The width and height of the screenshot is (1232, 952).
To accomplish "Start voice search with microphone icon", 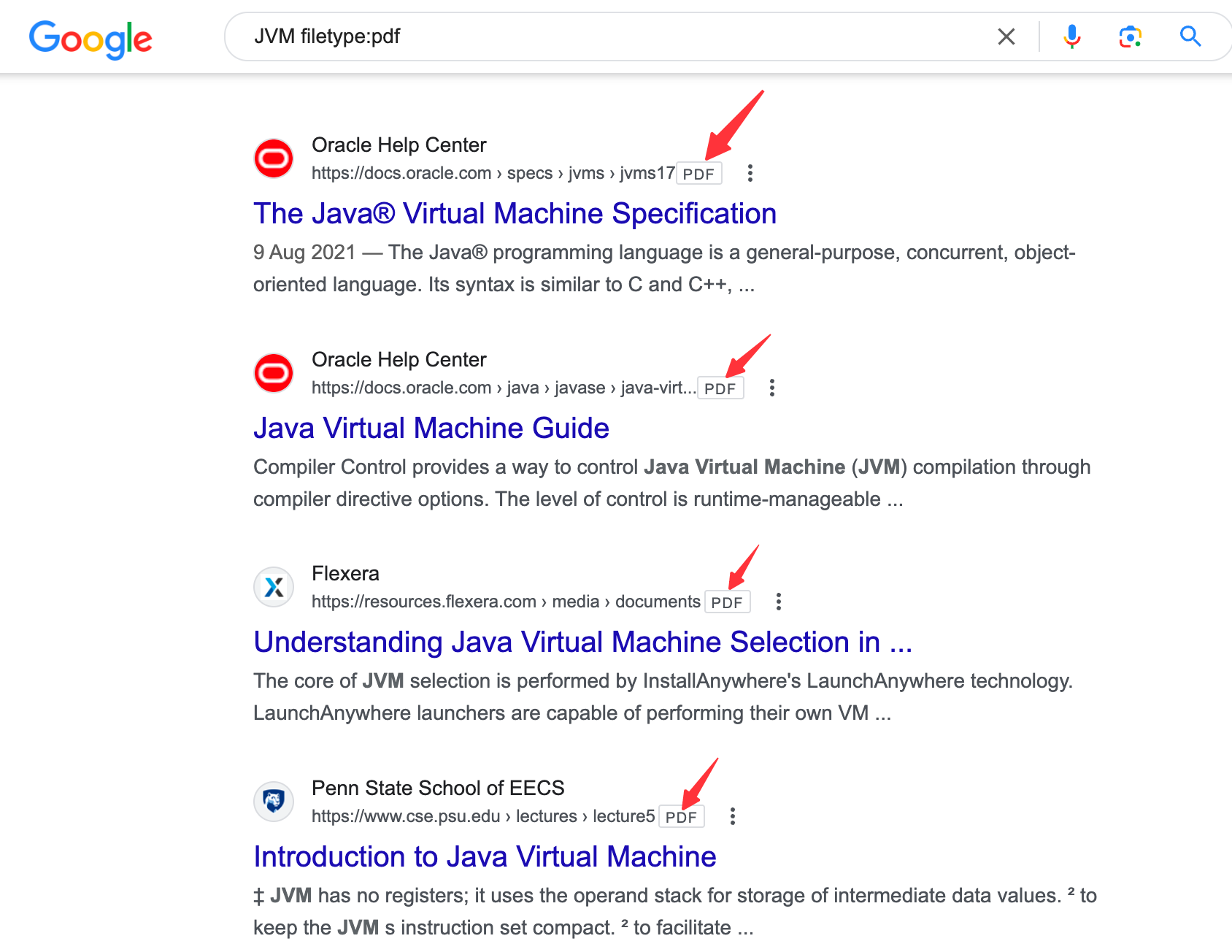I will click(x=1071, y=37).
